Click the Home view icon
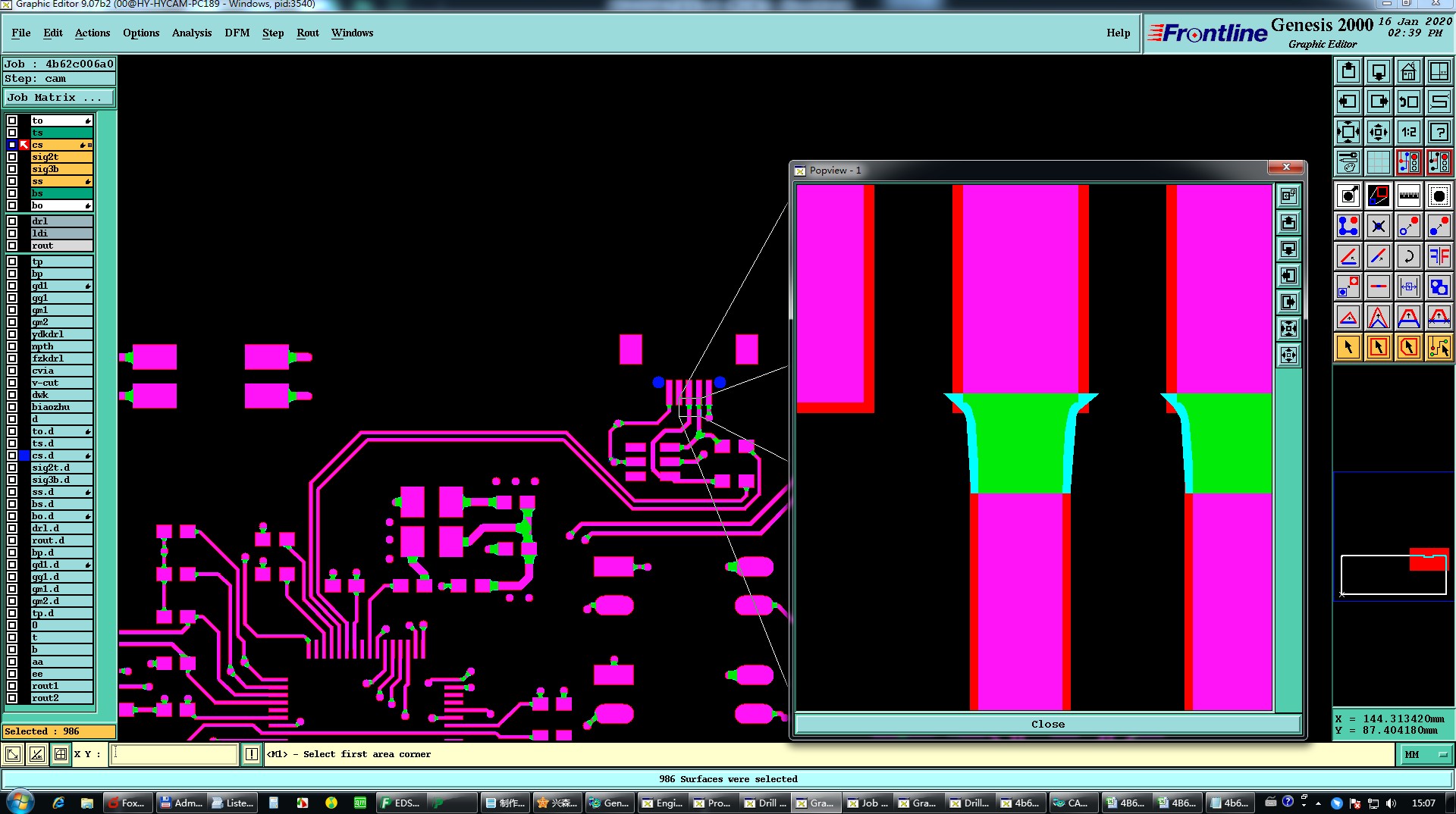The width and height of the screenshot is (1456, 814). click(1408, 71)
